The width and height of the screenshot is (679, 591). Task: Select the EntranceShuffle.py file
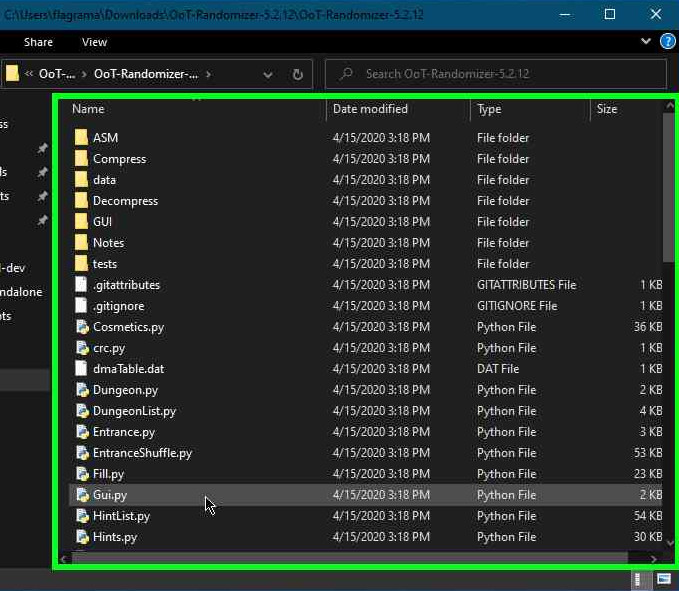[142, 453]
